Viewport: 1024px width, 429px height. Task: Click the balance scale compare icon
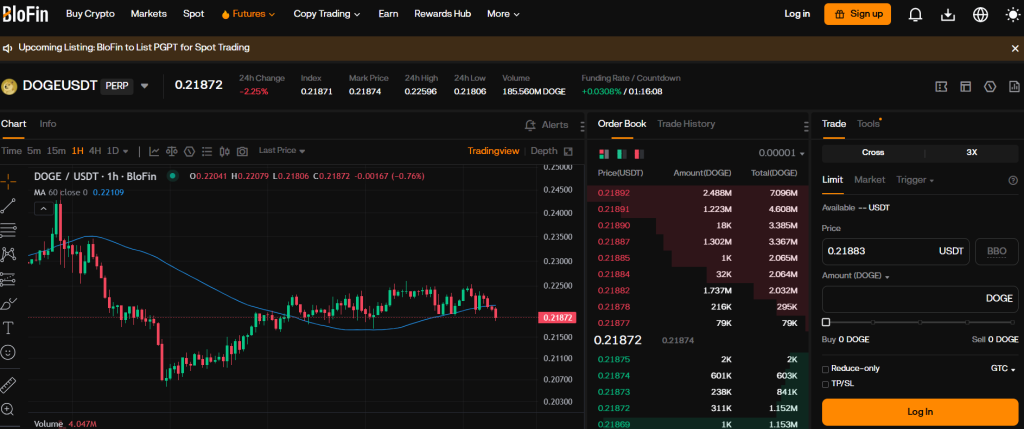pos(172,151)
